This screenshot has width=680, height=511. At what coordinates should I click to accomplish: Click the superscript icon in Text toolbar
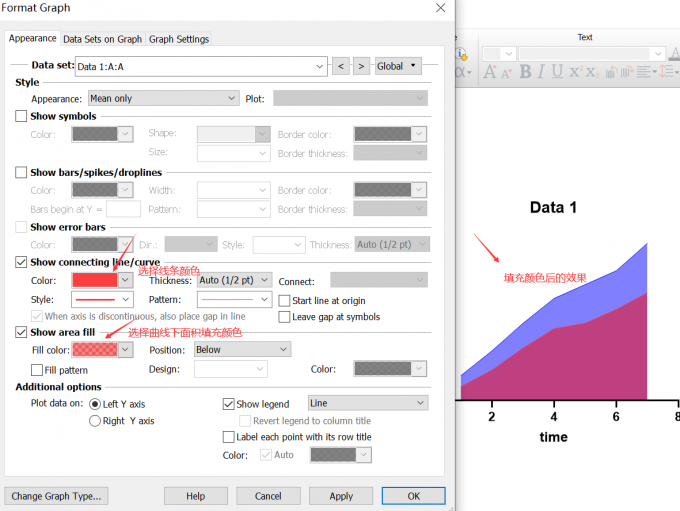pyautogui.click(x=574, y=72)
